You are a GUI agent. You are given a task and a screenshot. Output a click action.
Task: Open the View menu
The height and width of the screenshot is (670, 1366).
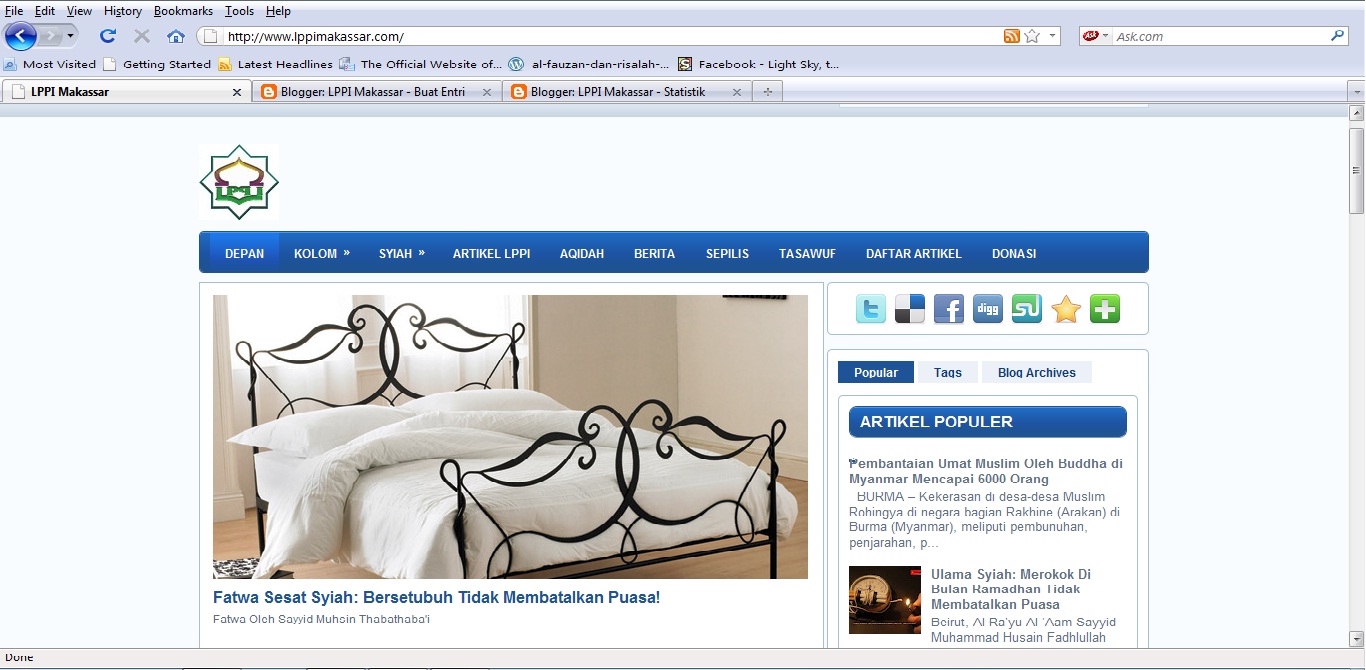point(79,11)
